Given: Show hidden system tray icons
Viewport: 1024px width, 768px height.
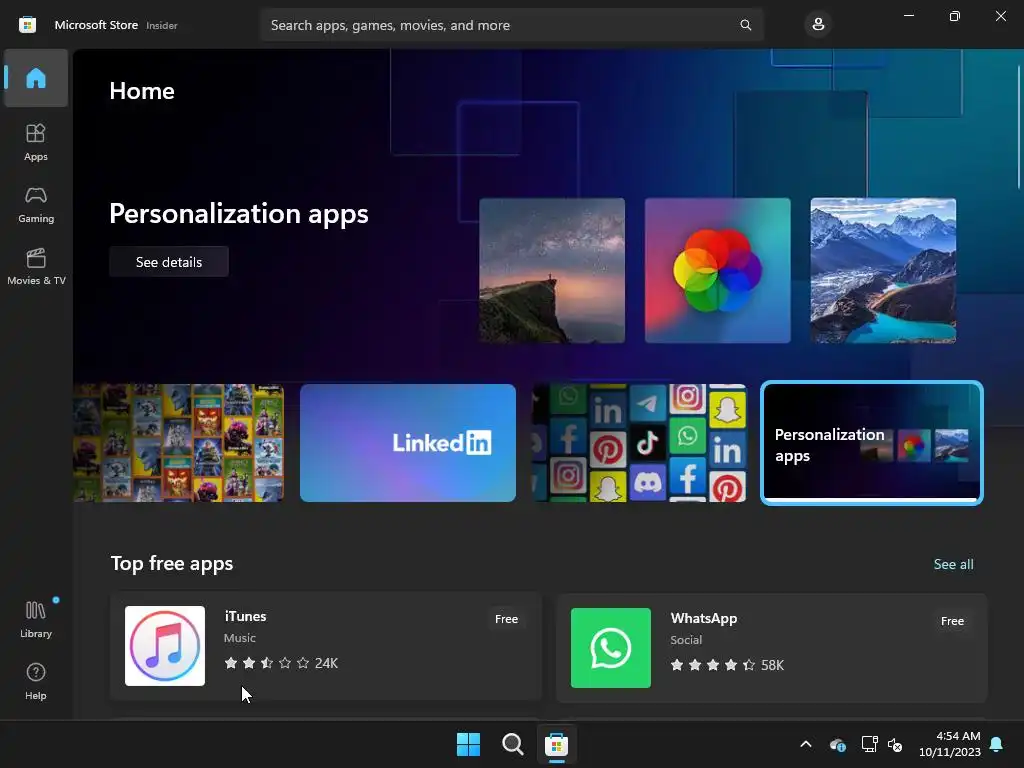Looking at the screenshot, I should coord(806,744).
